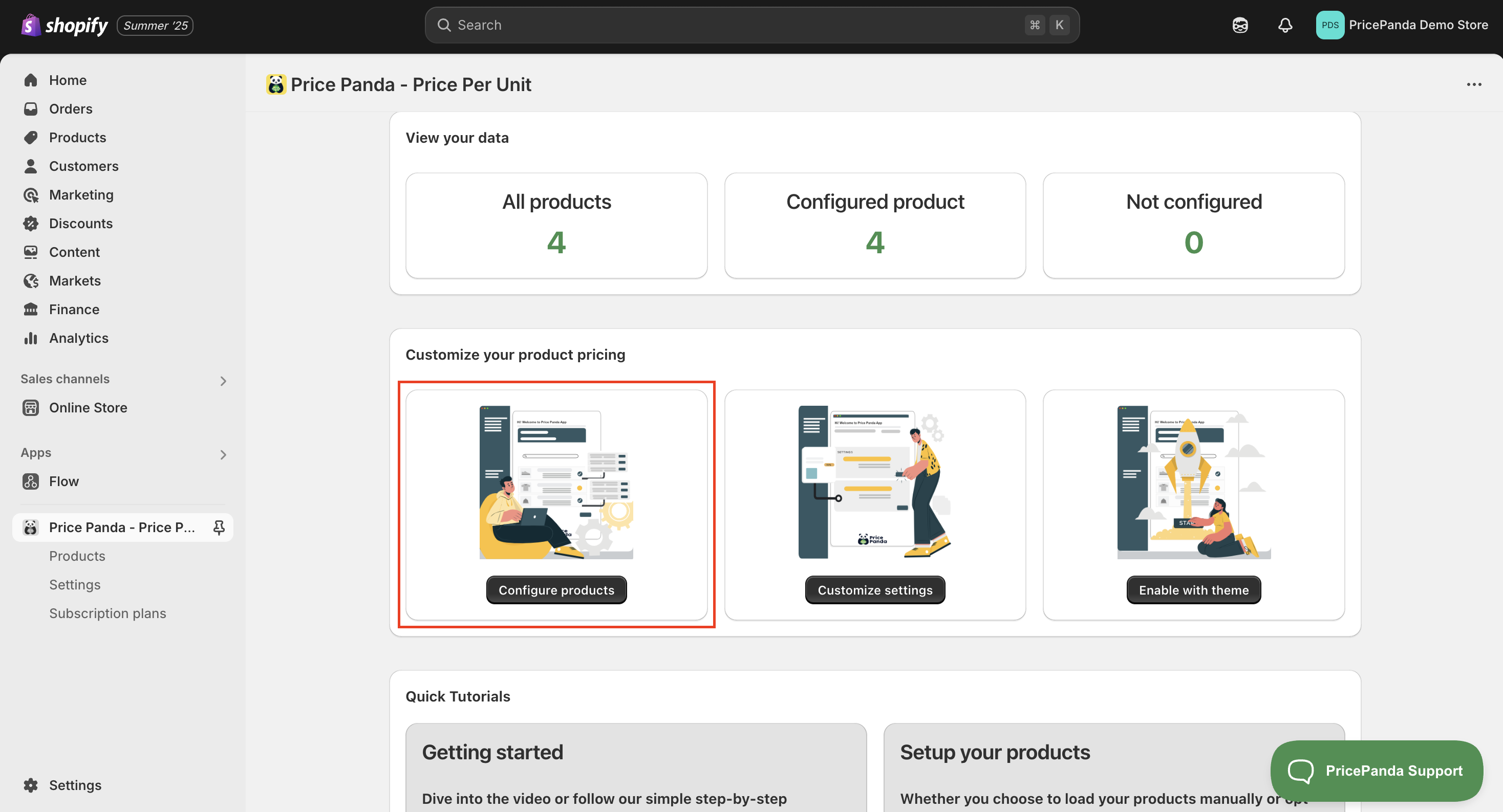Click the search magnifier icon
This screenshot has width=1503, height=812.
pyautogui.click(x=444, y=25)
